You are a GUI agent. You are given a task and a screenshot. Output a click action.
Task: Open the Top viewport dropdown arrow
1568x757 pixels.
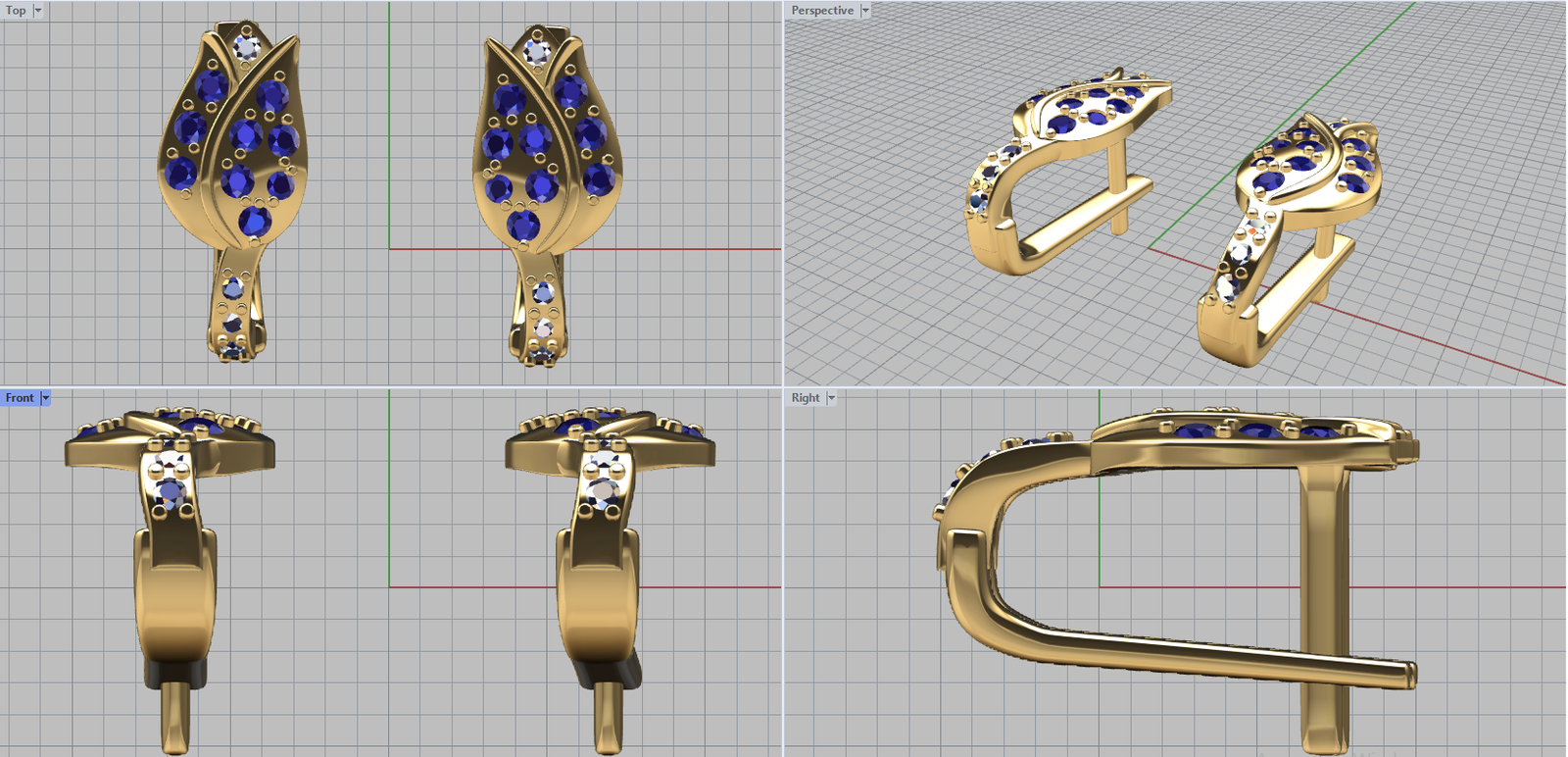coord(38,11)
